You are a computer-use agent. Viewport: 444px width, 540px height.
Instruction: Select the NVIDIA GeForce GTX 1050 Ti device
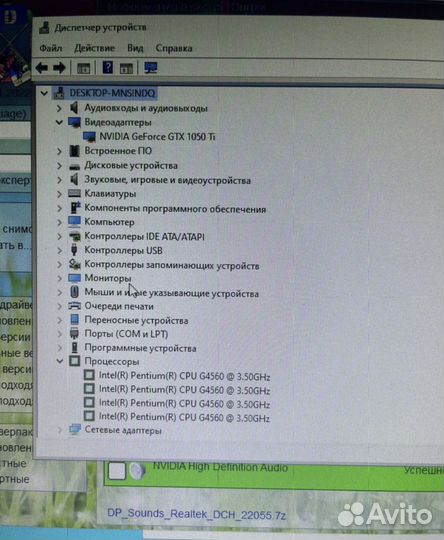(157, 137)
